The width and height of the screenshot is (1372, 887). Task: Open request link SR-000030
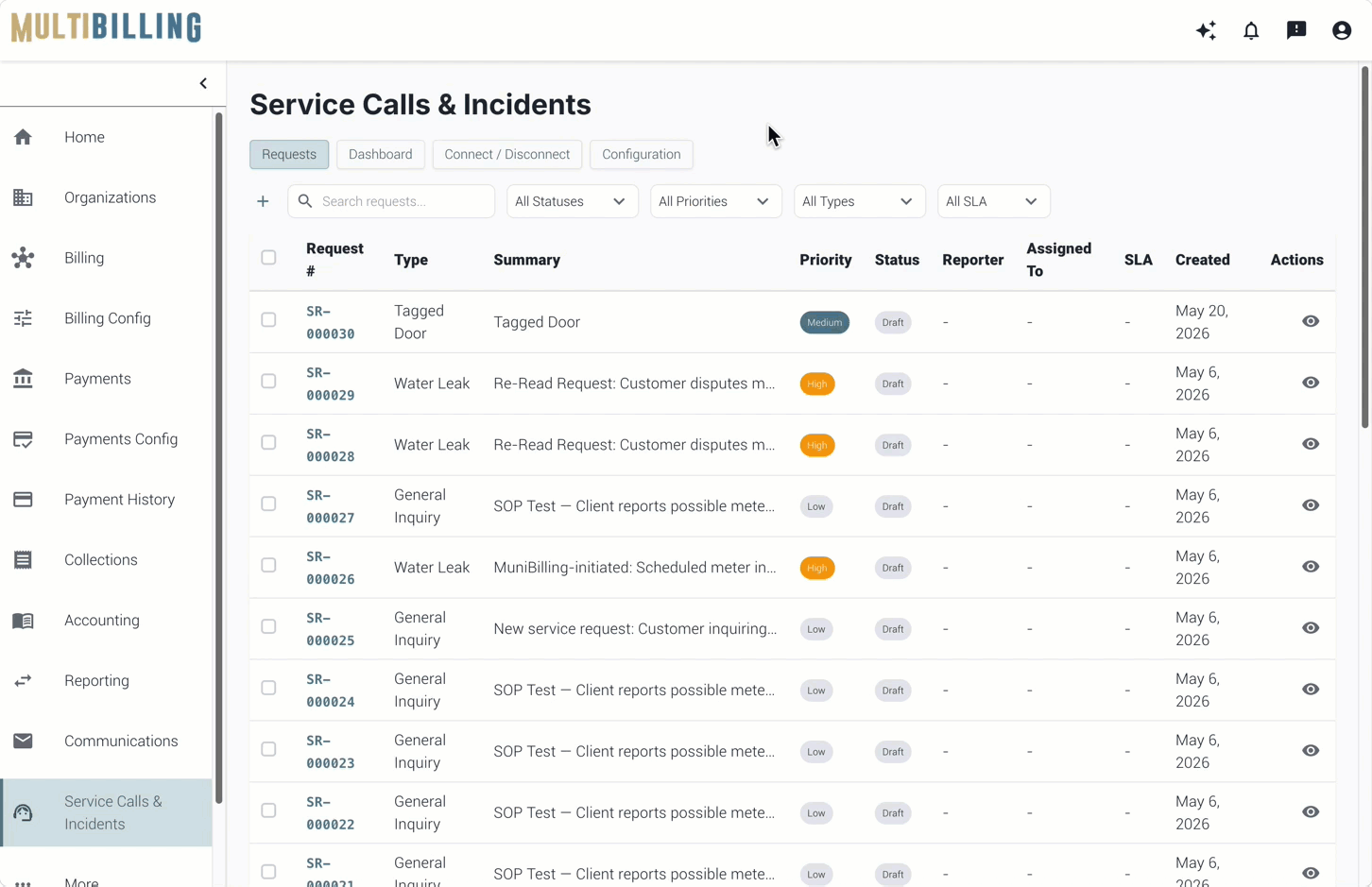pos(330,322)
